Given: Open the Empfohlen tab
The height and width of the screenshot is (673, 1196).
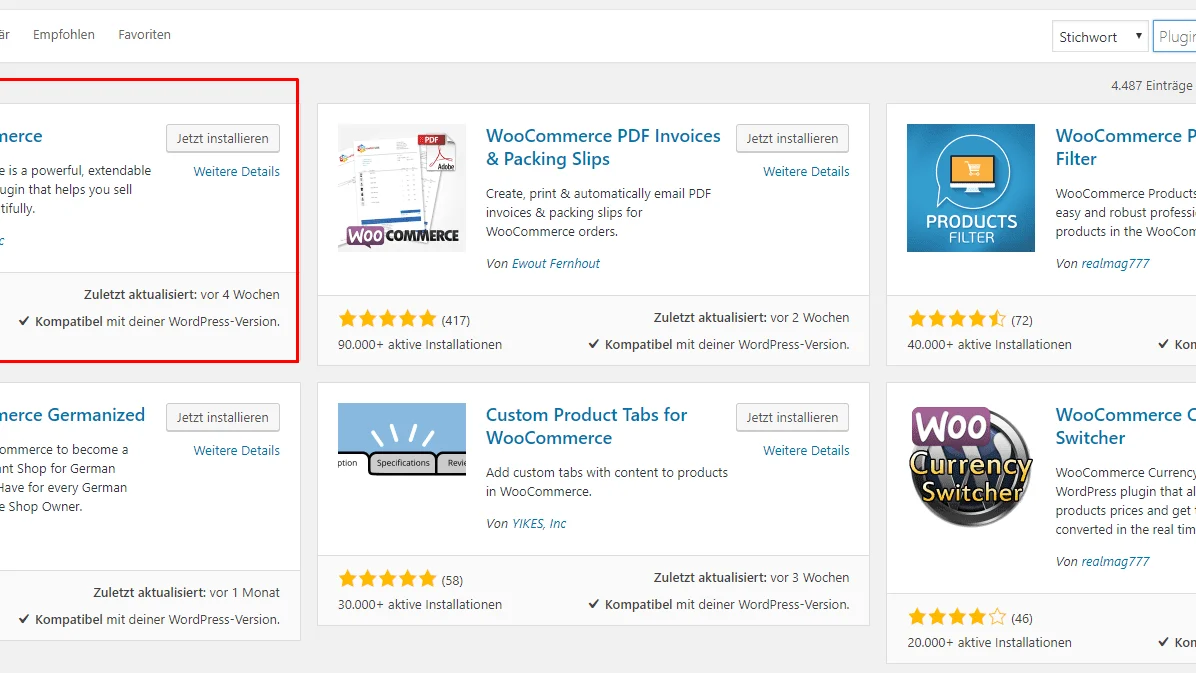Looking at the screenshot, I should (x=63, y=34).
